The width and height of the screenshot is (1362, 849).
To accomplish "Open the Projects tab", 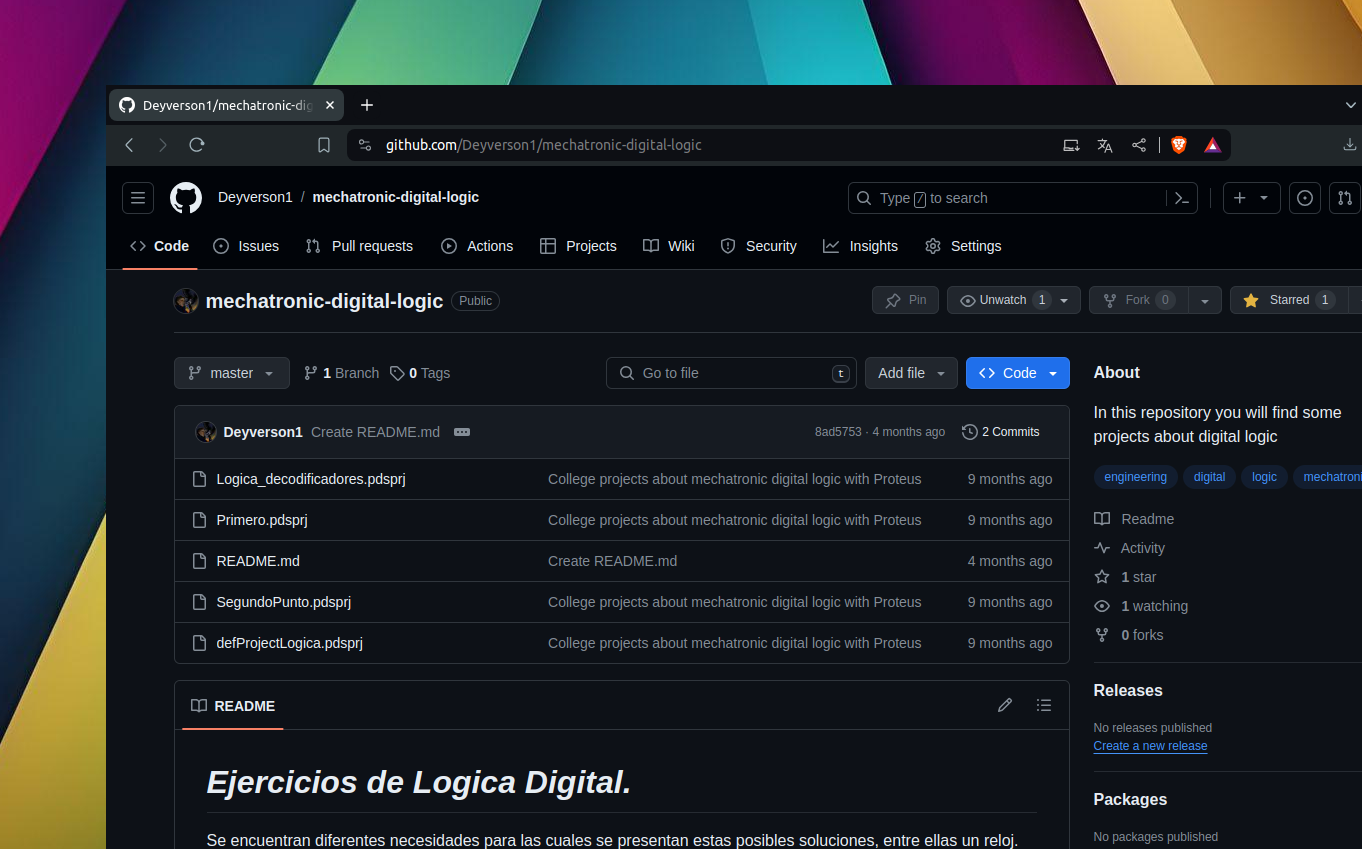I will tap(578, 246).
